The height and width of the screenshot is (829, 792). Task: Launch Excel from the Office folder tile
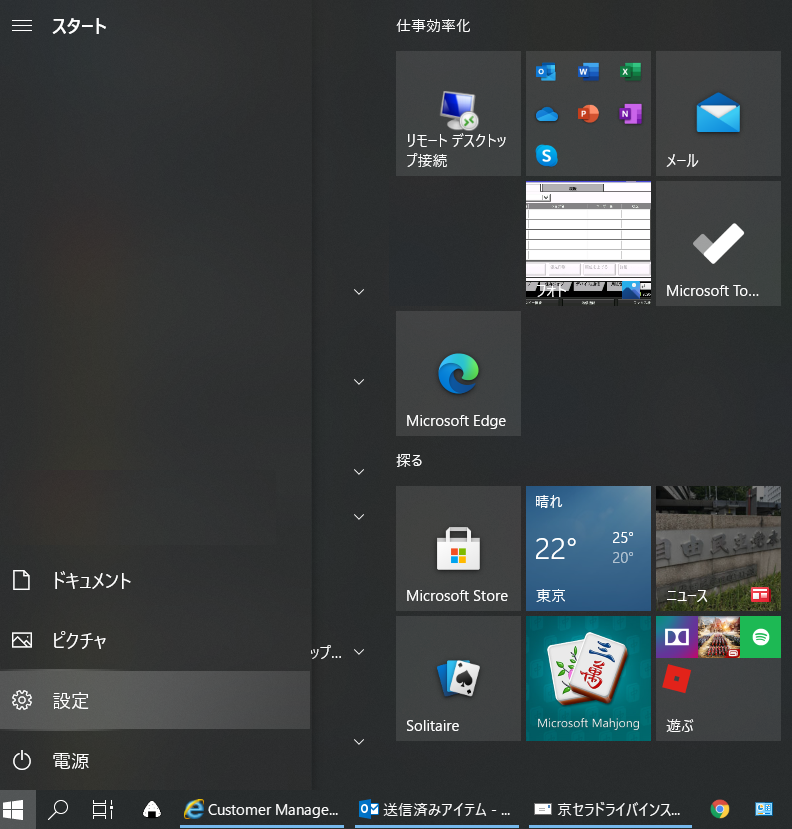[x=630, y=71]
